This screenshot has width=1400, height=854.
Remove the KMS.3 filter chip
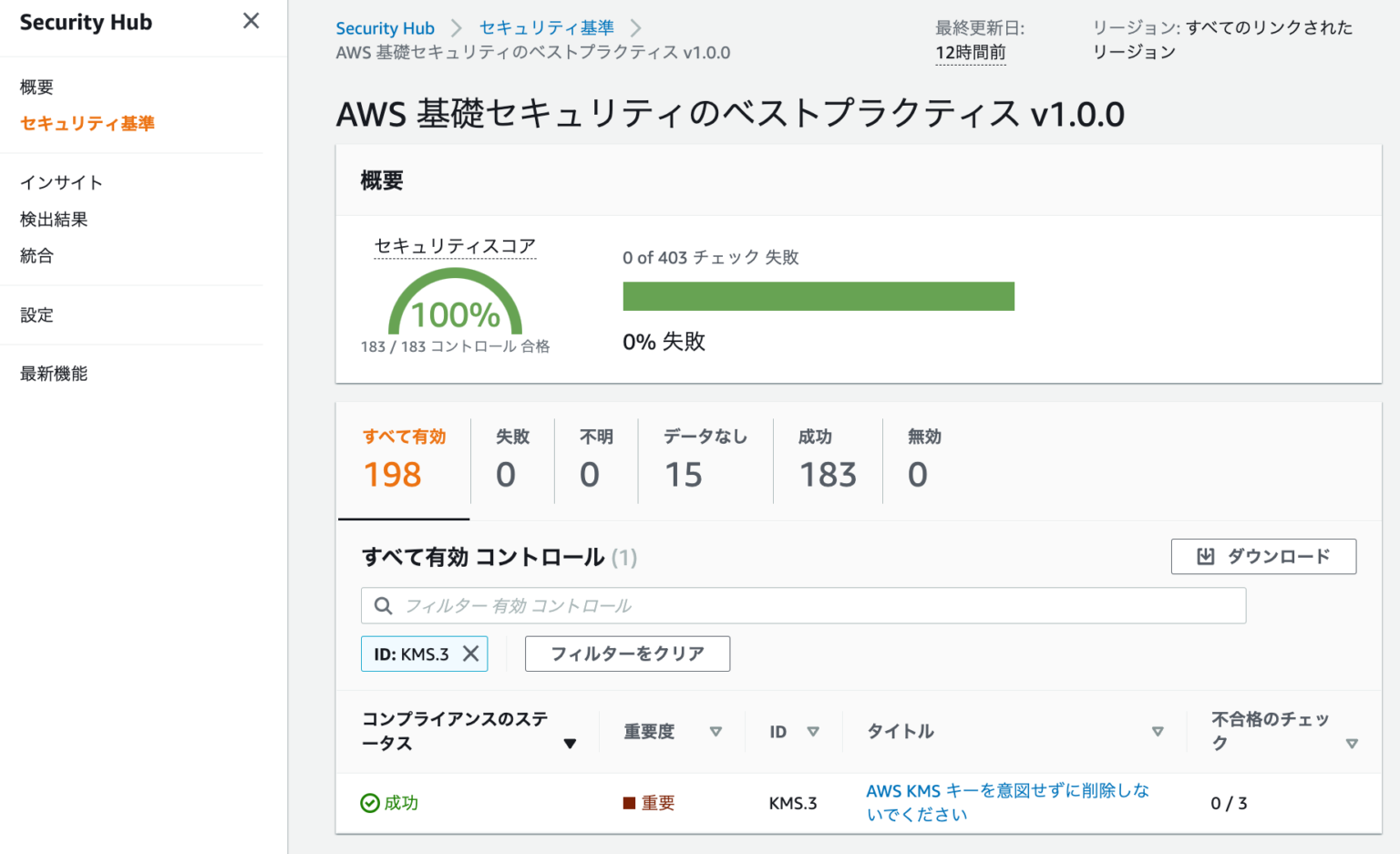click(x=471, y=653)
